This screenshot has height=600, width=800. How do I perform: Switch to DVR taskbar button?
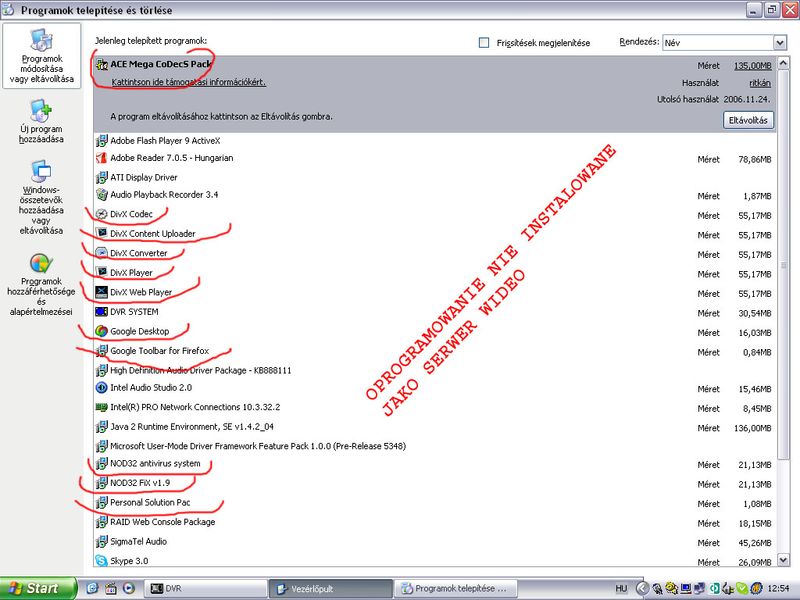tap(204, 588)
